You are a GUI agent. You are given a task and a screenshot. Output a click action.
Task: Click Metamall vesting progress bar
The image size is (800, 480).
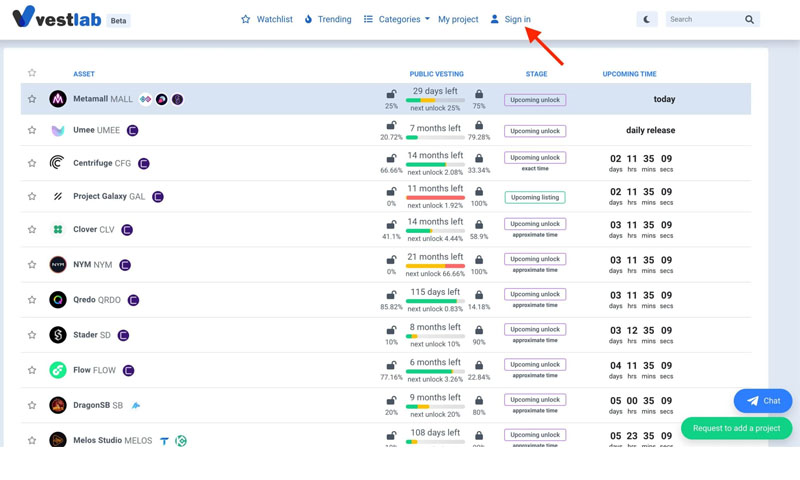[x=435, y=100]
